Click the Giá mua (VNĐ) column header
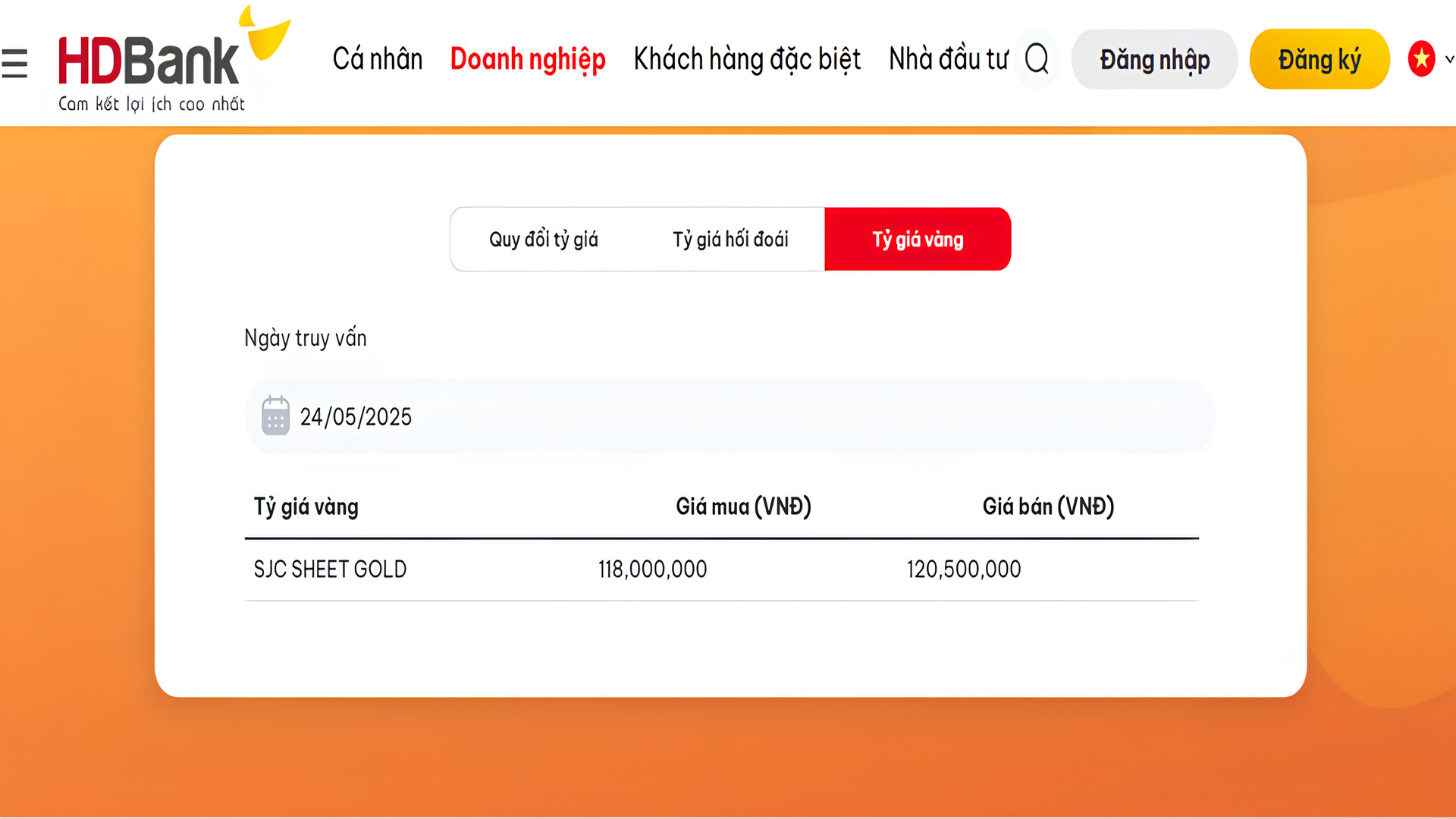 (743, 507)
